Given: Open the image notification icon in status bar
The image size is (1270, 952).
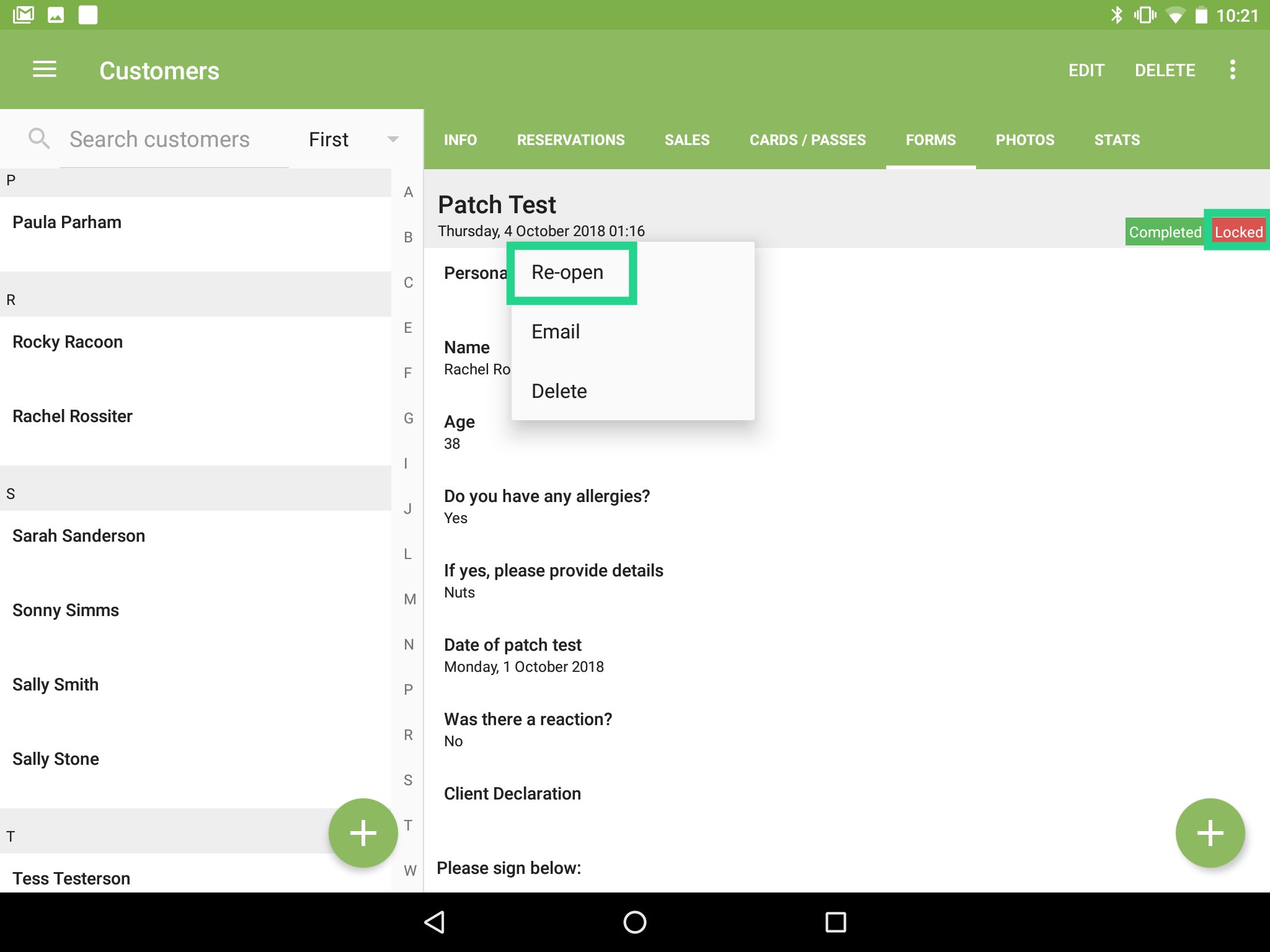Looking at the screenshot, I should (x=56, y=15).
